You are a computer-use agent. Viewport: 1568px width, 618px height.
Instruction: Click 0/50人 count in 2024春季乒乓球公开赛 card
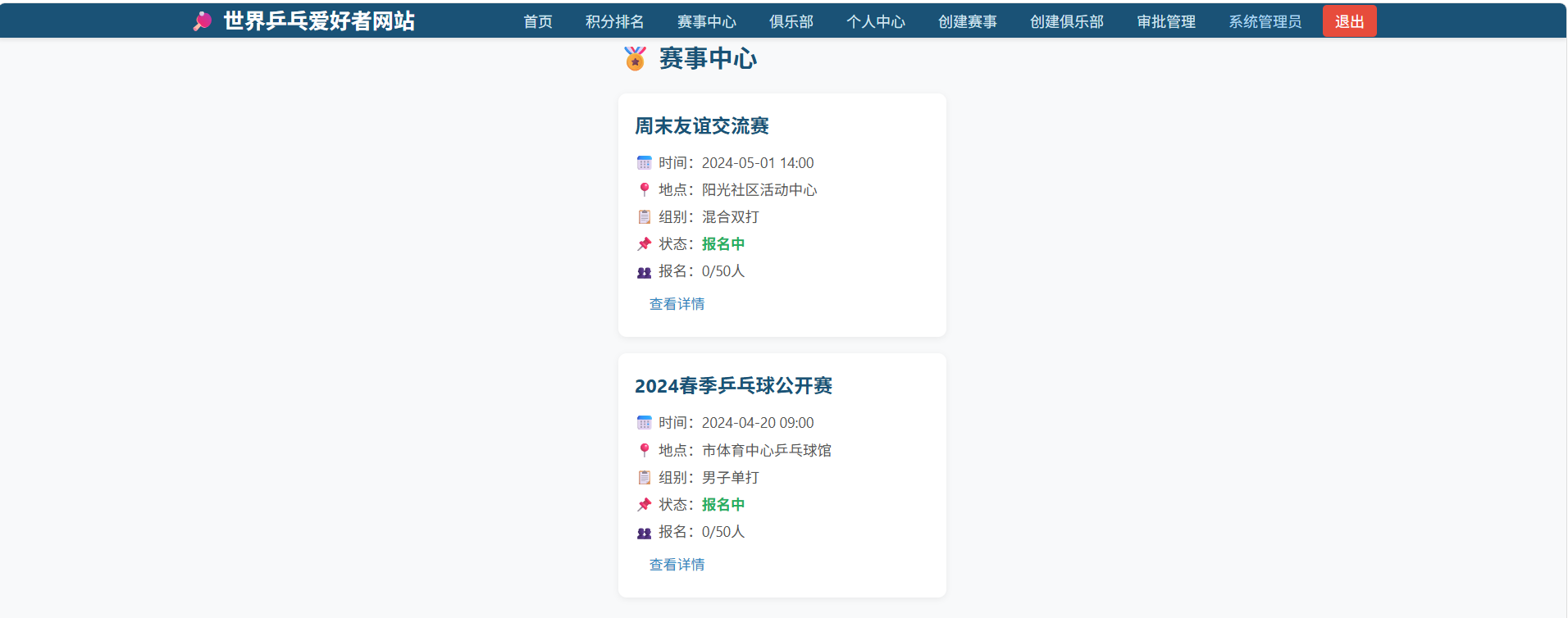723,532
